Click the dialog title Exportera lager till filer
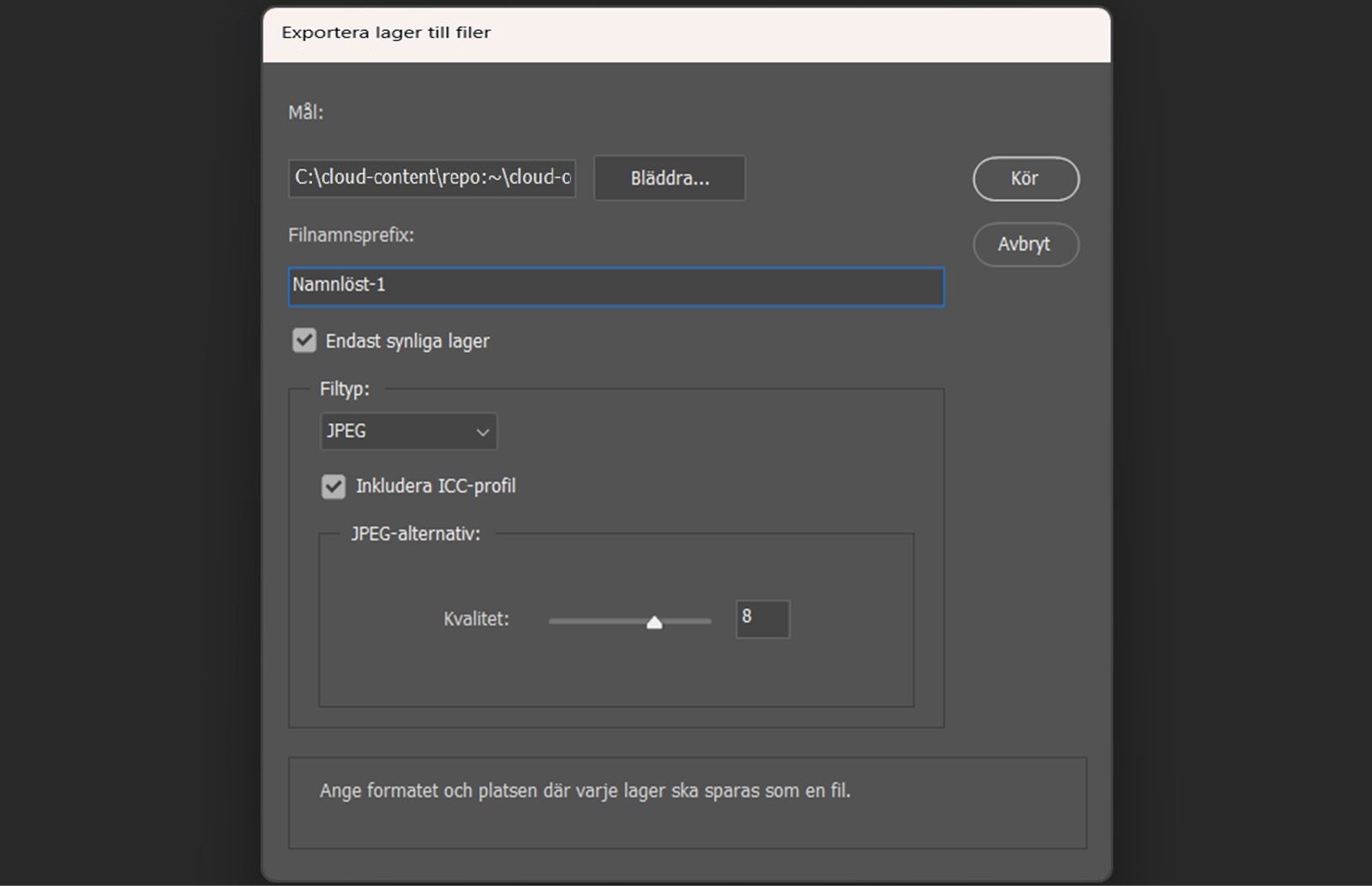This screenshot has height=886, width=1372. pos(386,32)
